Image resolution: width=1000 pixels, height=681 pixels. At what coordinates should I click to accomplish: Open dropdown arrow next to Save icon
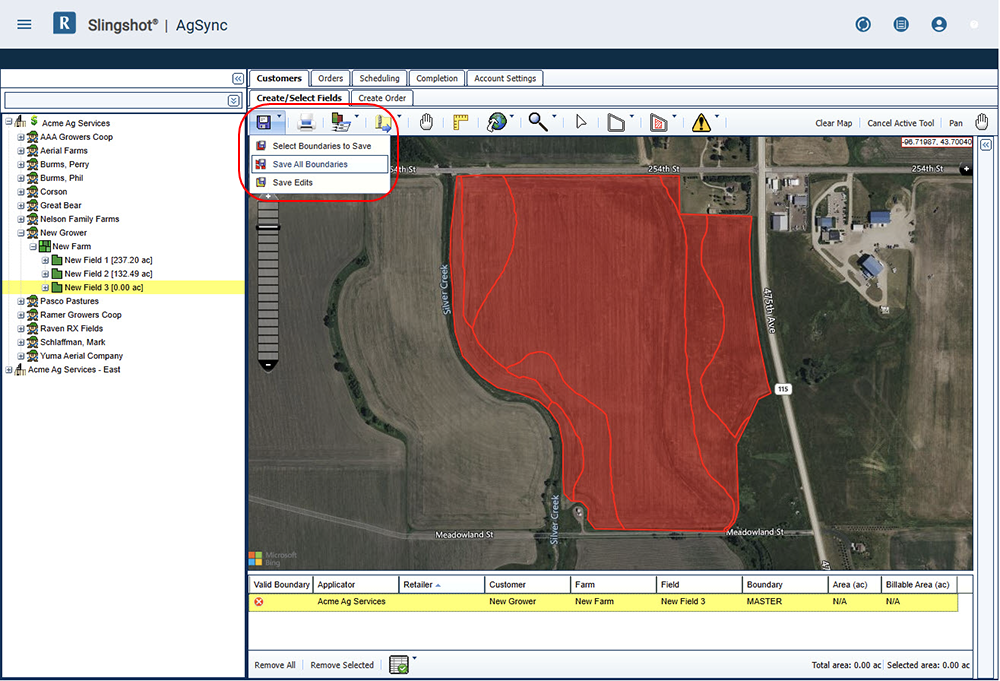279,116
